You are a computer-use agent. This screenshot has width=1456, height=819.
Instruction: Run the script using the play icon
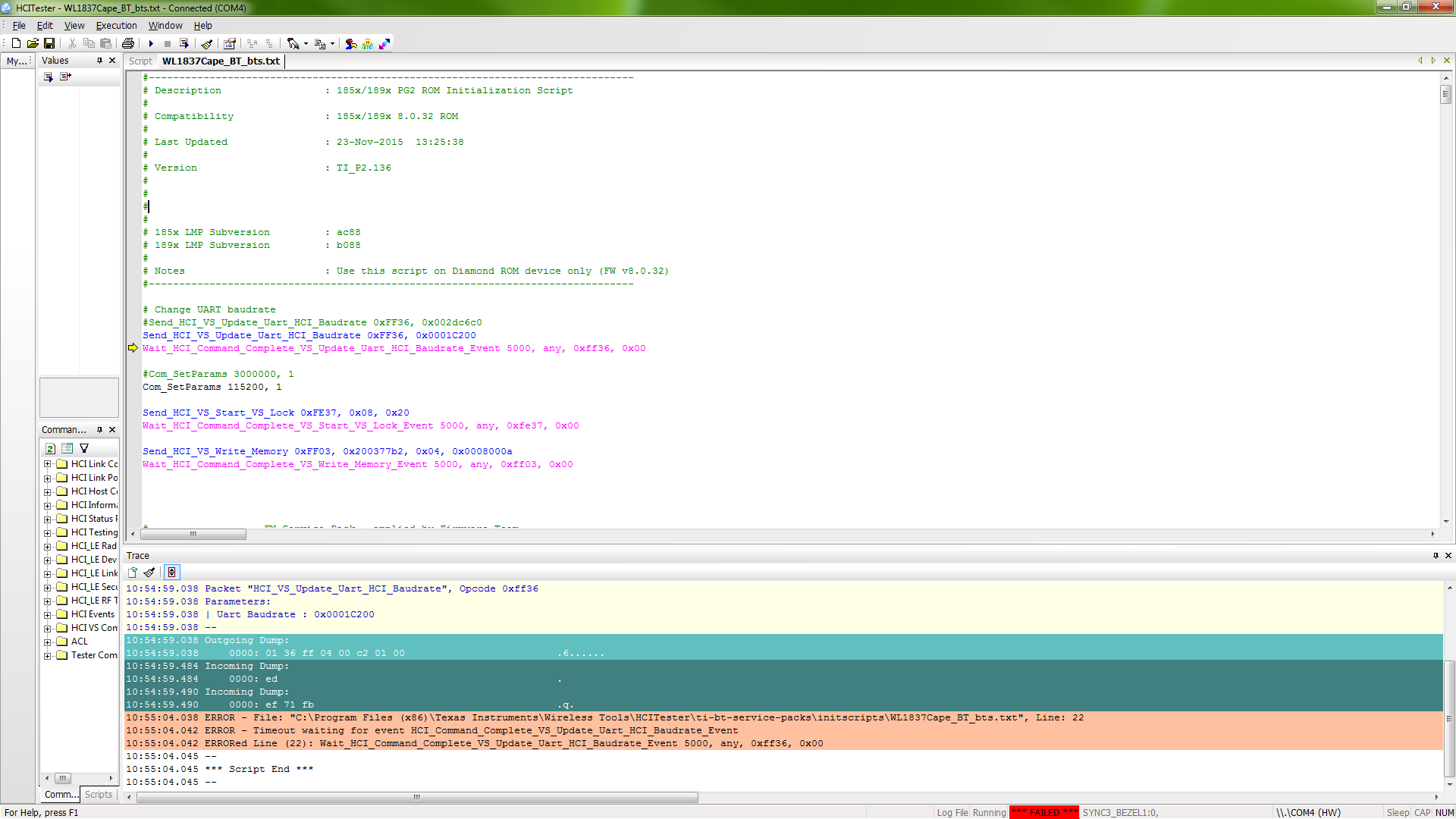coord(150,43)
